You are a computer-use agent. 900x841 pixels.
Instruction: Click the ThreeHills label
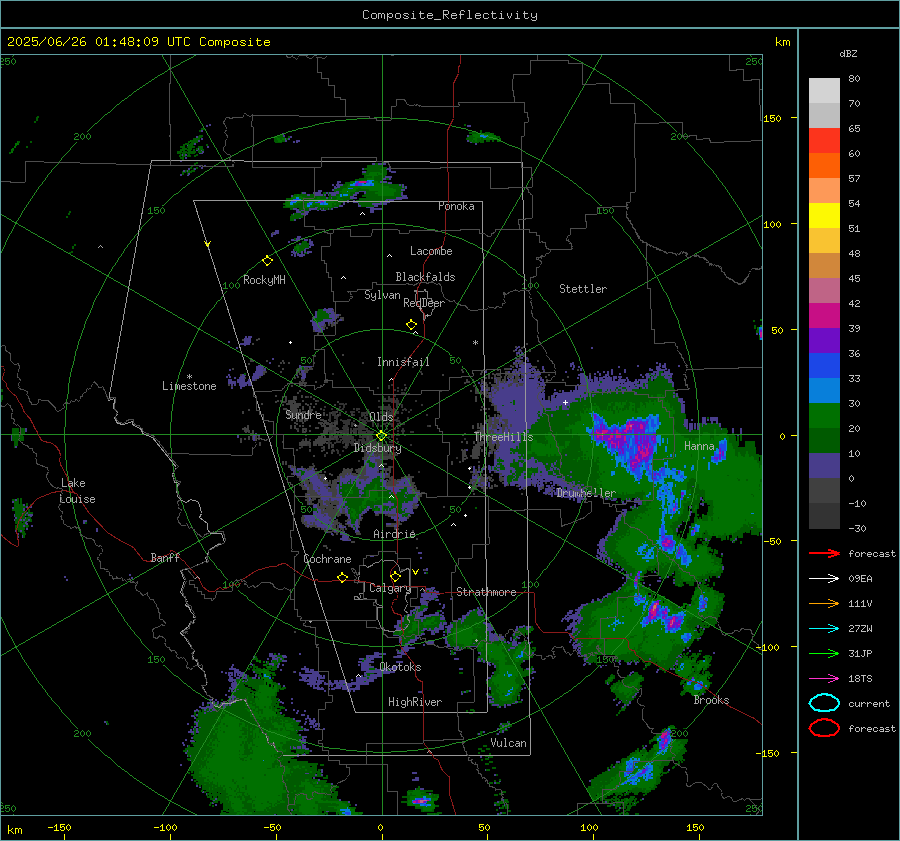[x=503, y=437]
